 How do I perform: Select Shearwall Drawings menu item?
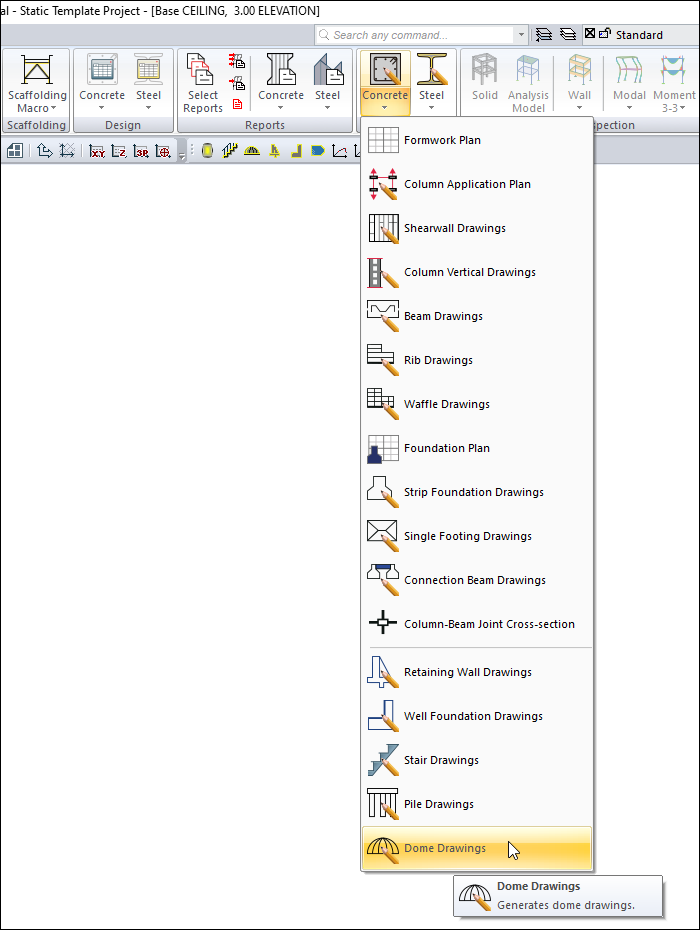pos(476,228)
